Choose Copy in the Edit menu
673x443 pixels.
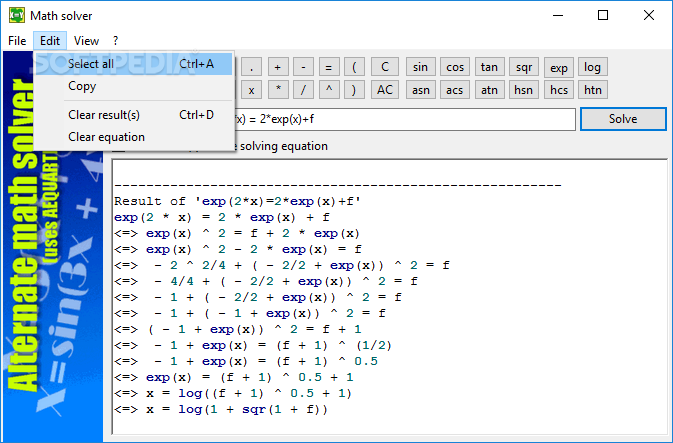pos(133,86)
